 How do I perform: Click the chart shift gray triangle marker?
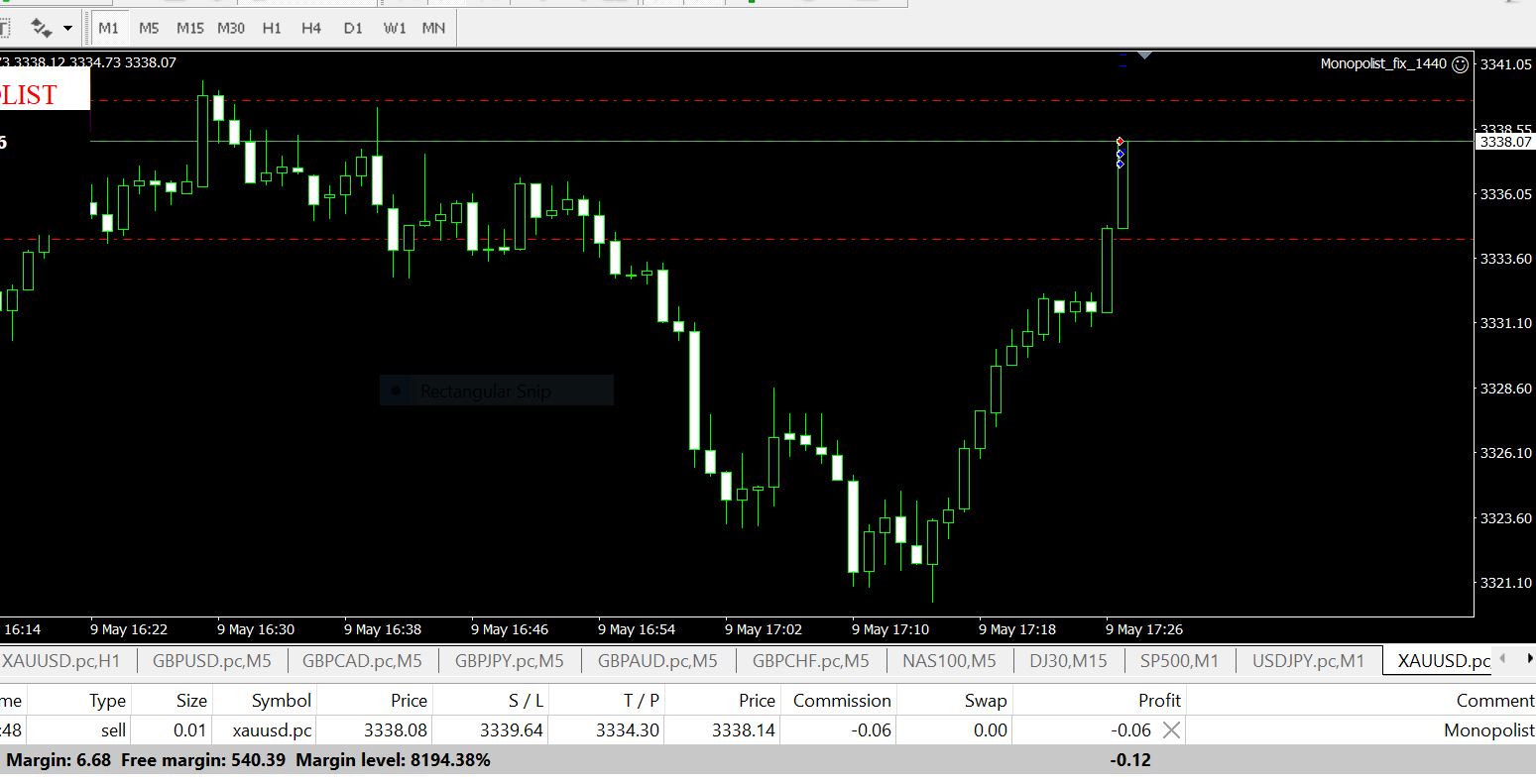pos(1144,56)
